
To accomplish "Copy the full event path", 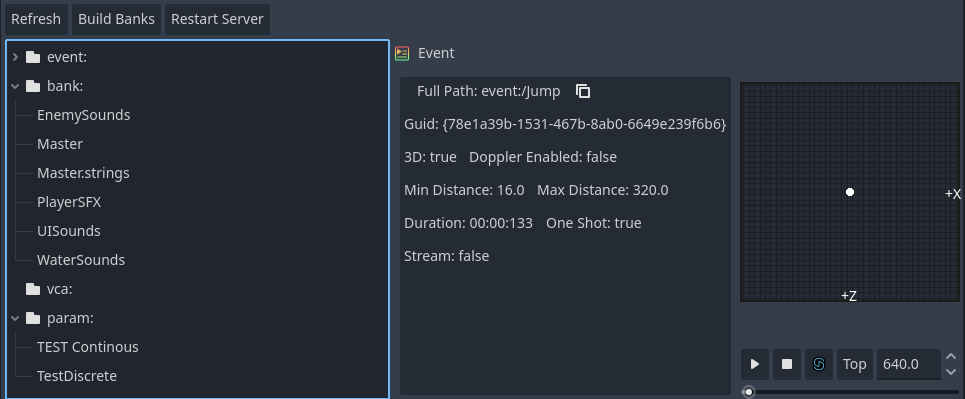I will 583,91.
